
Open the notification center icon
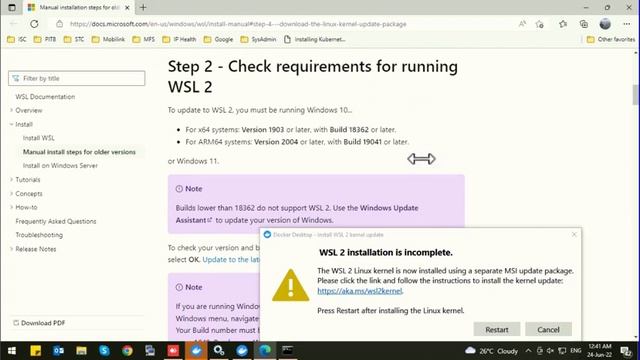point(626,351)
